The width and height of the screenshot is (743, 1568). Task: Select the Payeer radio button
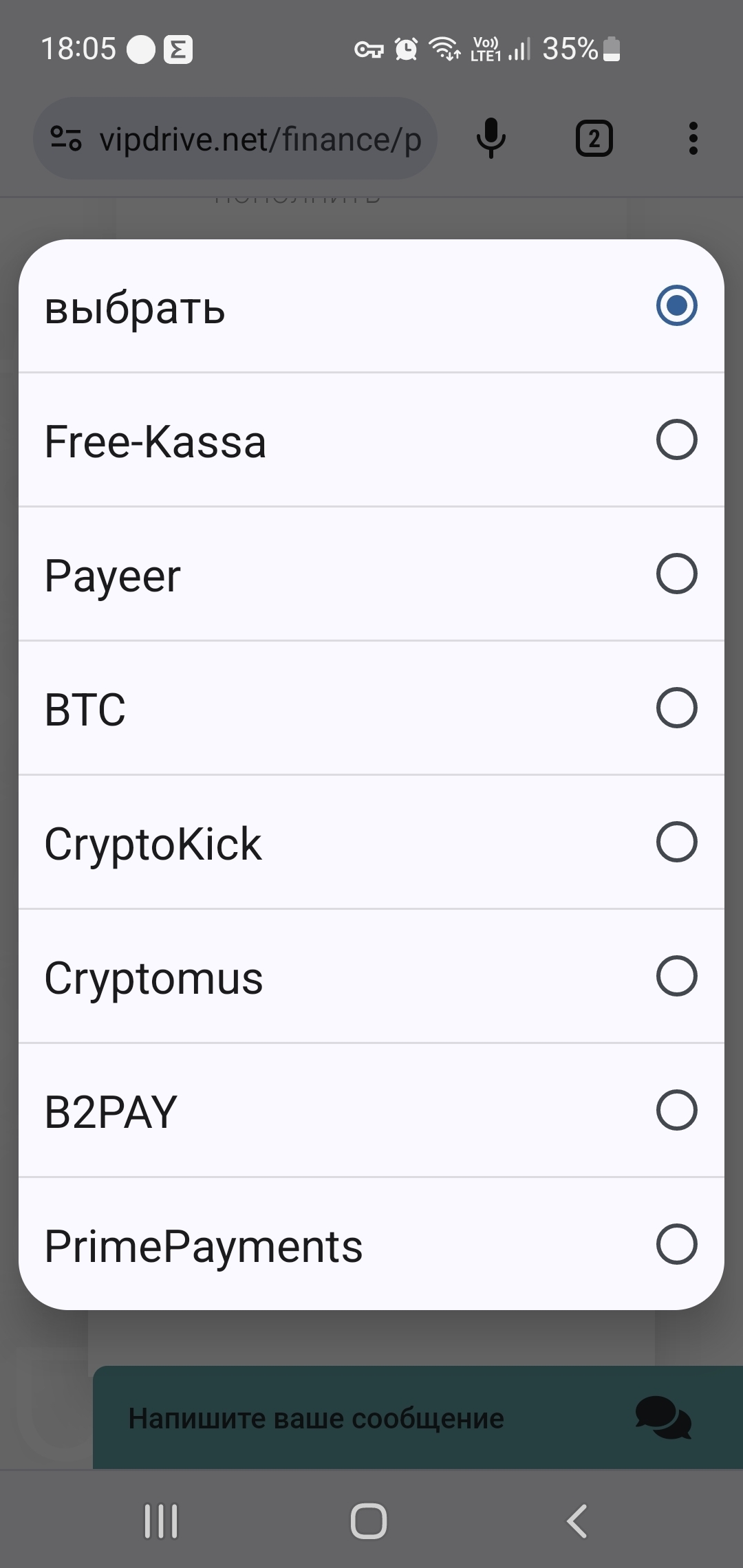[x=676, y=574]
